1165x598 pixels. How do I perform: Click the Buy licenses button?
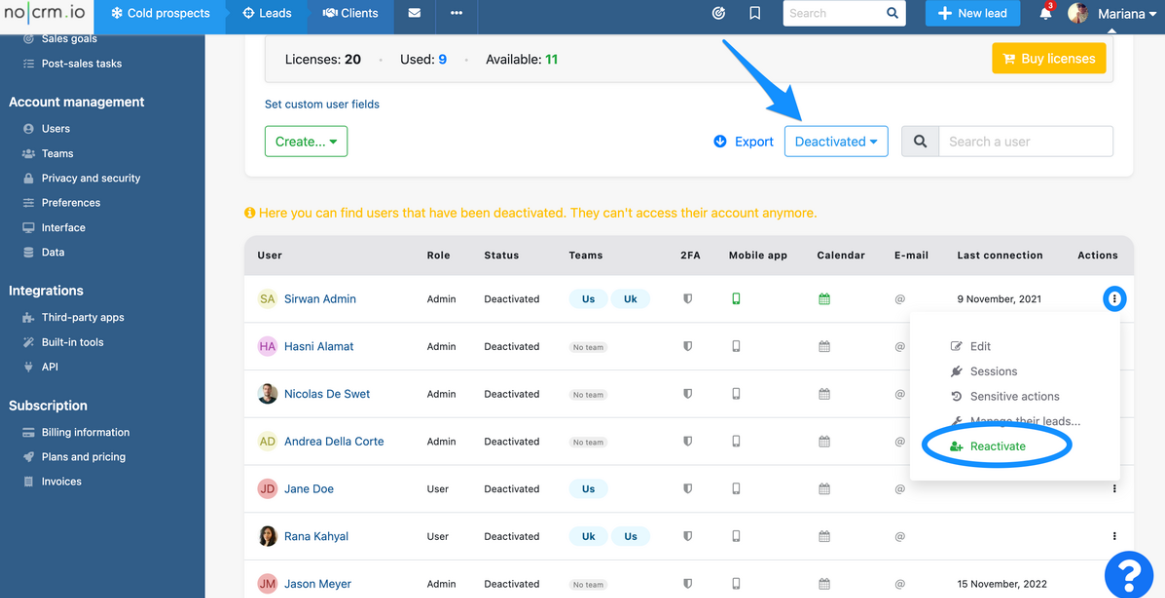[x=1048, y=58]
